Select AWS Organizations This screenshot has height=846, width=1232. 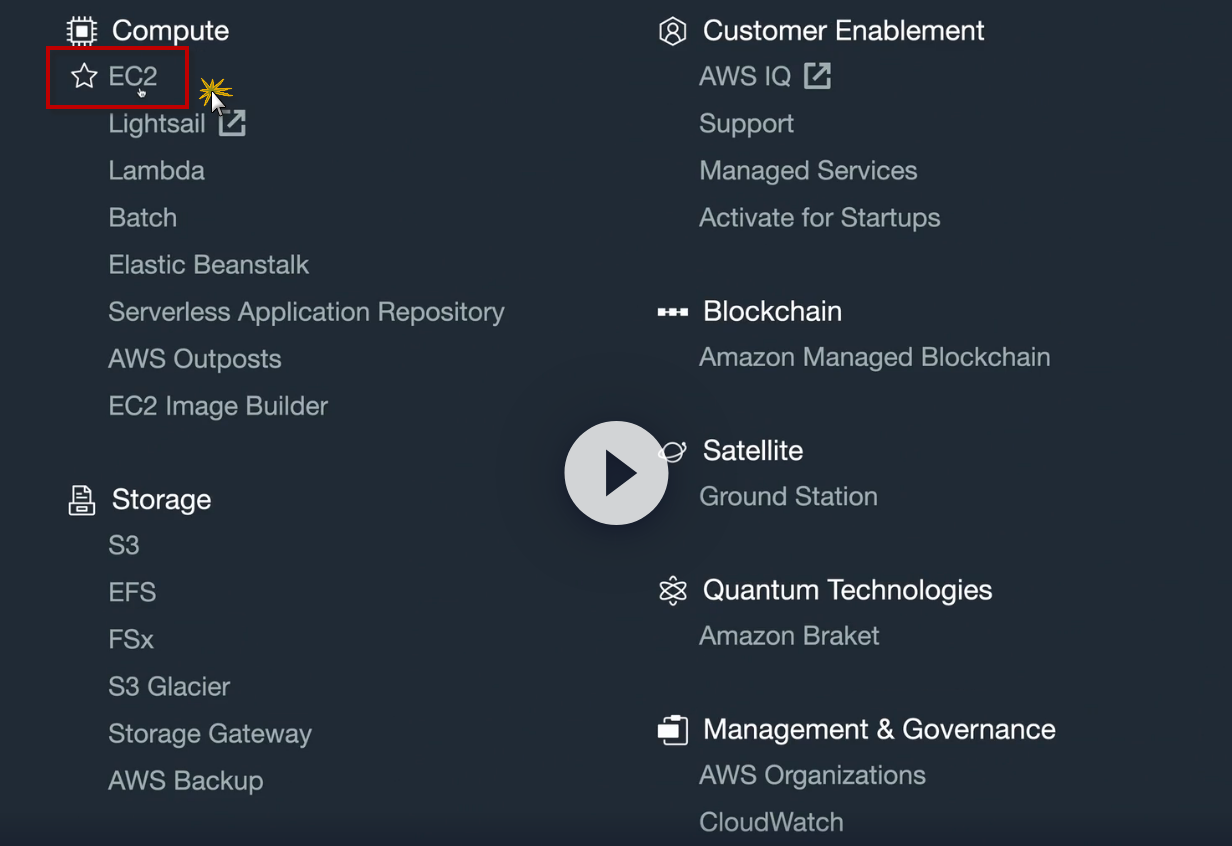pos(812,775)
